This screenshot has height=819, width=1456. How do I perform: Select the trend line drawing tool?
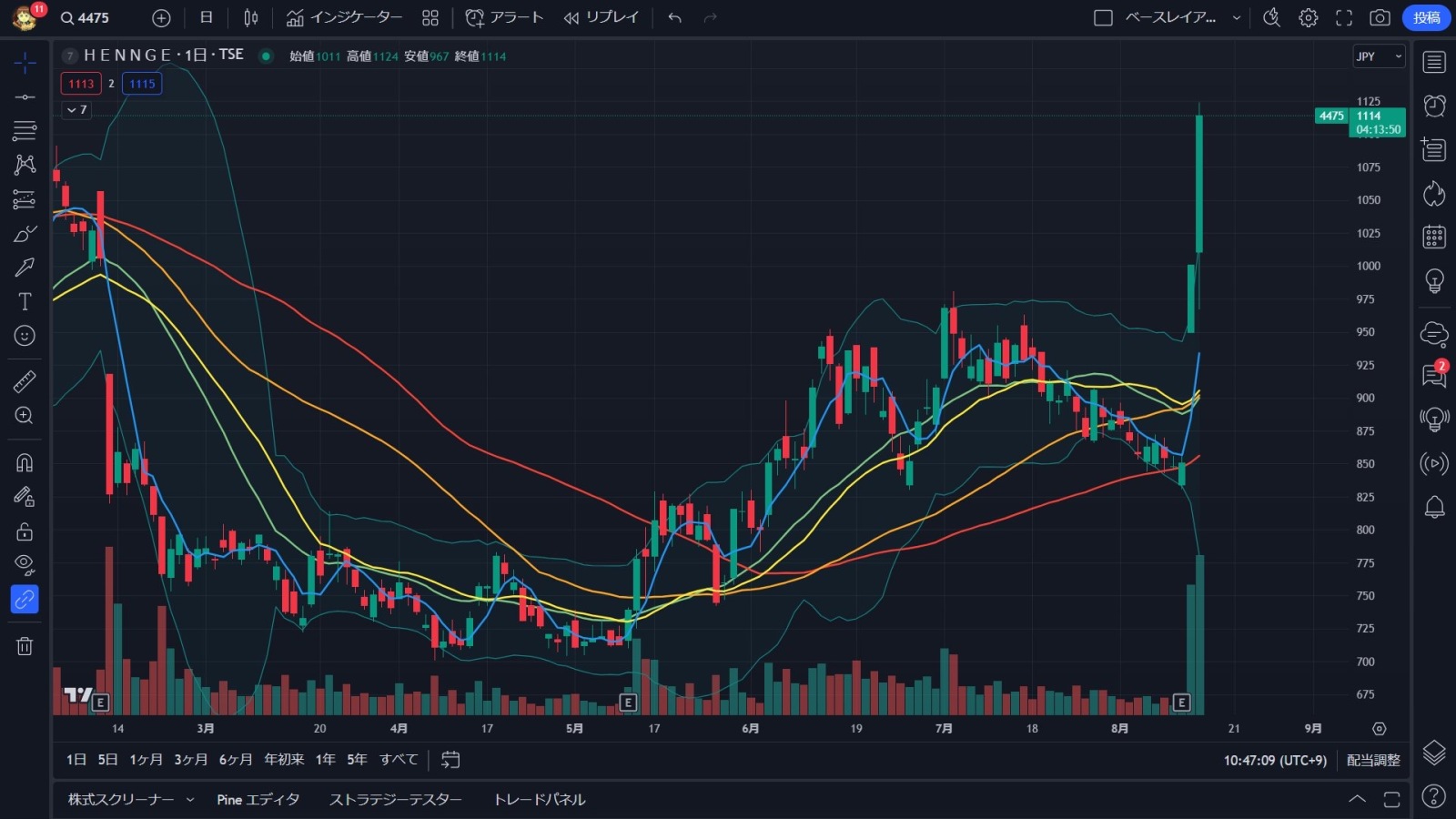coord(25,96)
